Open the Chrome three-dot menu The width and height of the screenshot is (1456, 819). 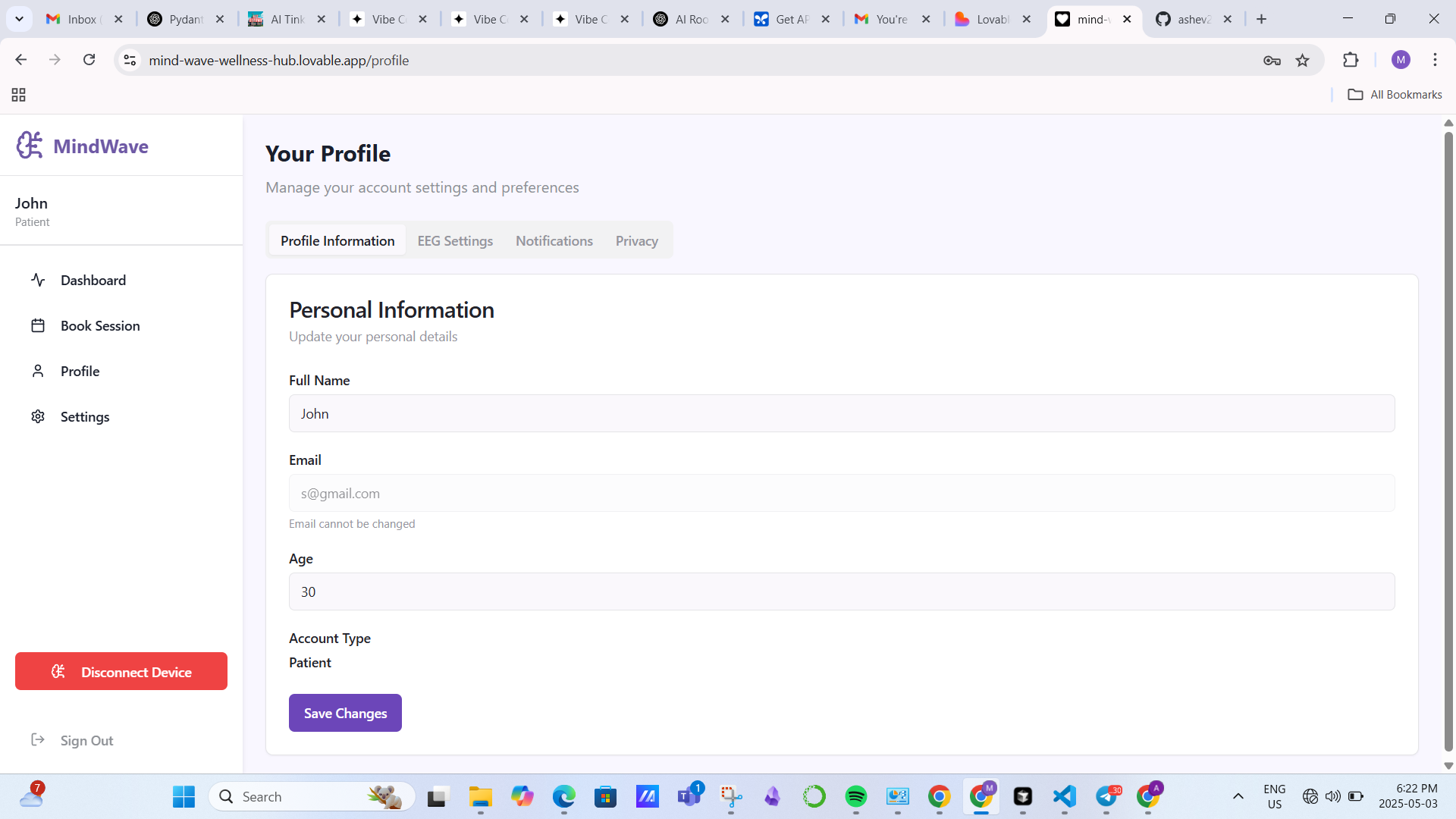[x=1435, y=60]
